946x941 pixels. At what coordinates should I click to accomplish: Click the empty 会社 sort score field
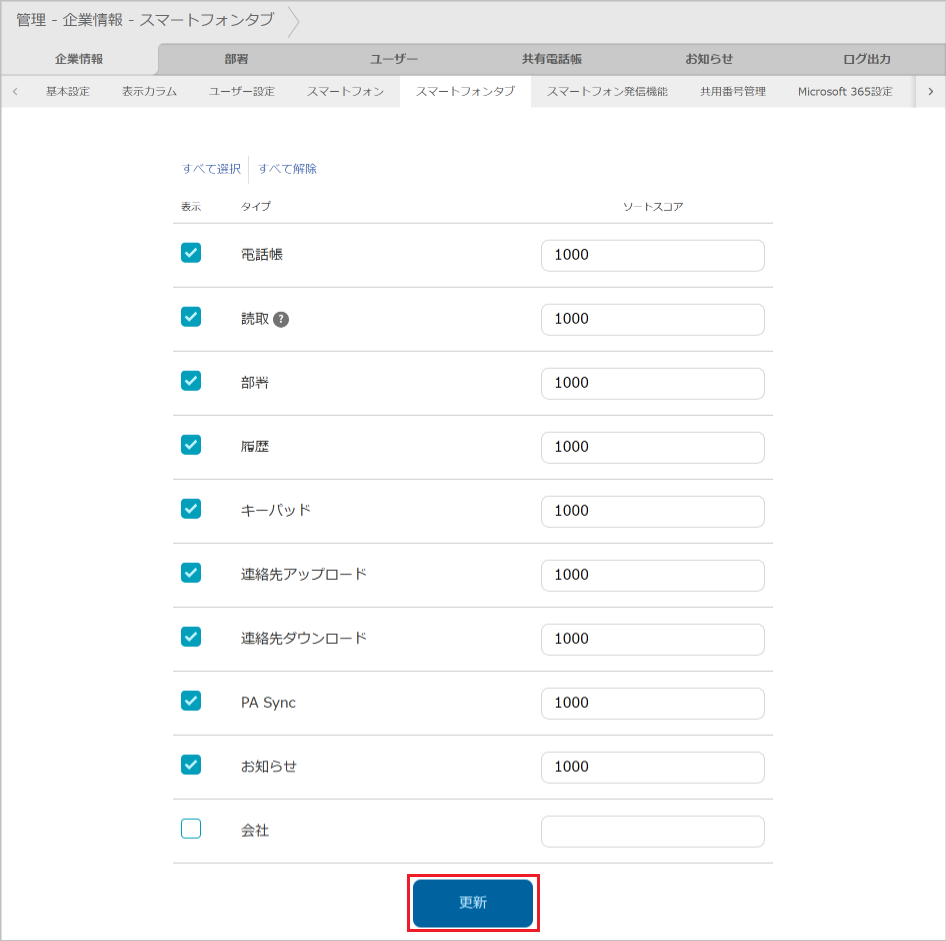point(652,830)
